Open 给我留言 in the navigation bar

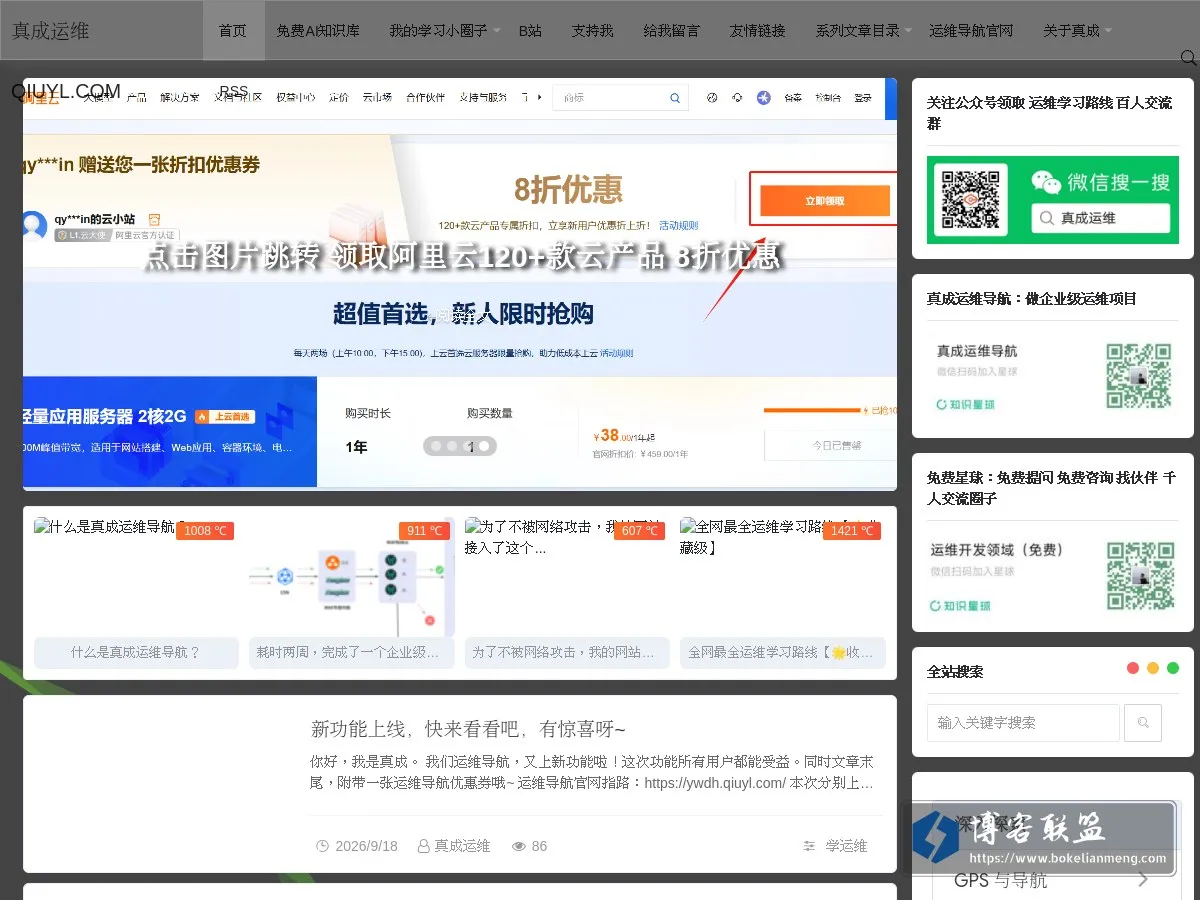point(671,31)
